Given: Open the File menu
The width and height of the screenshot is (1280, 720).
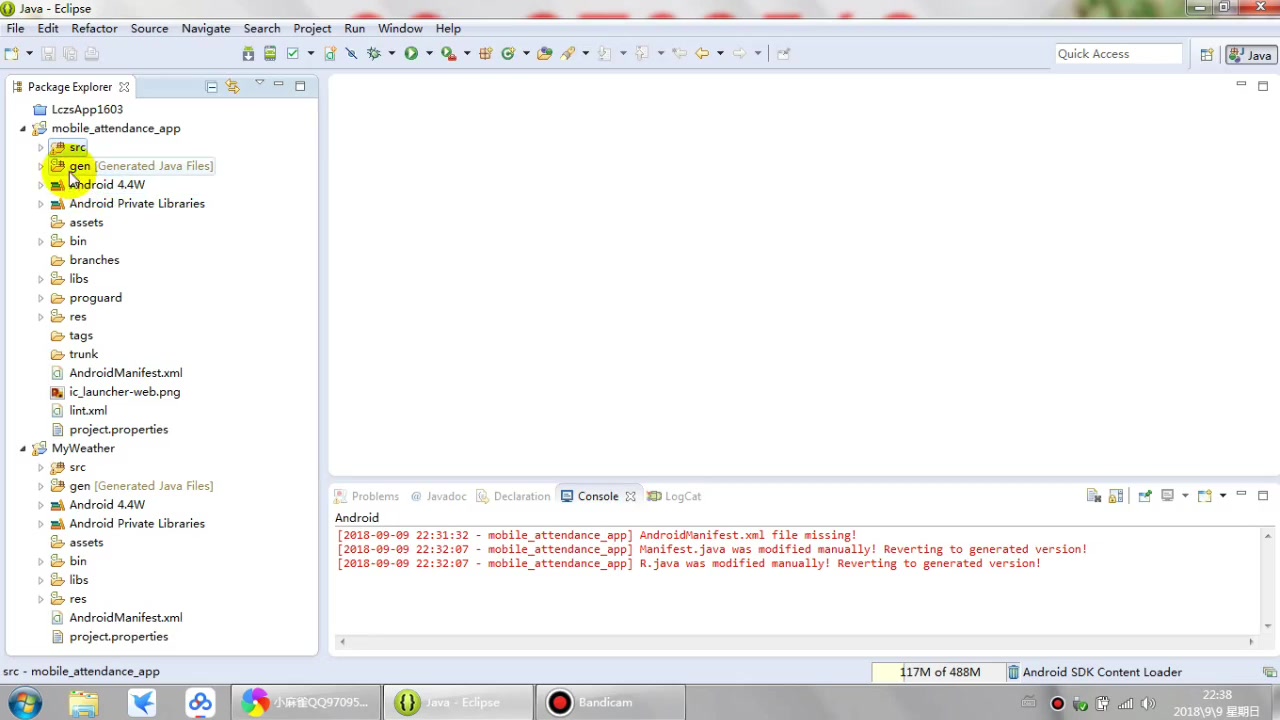Looking at the screenshot, I should (15, 28).
